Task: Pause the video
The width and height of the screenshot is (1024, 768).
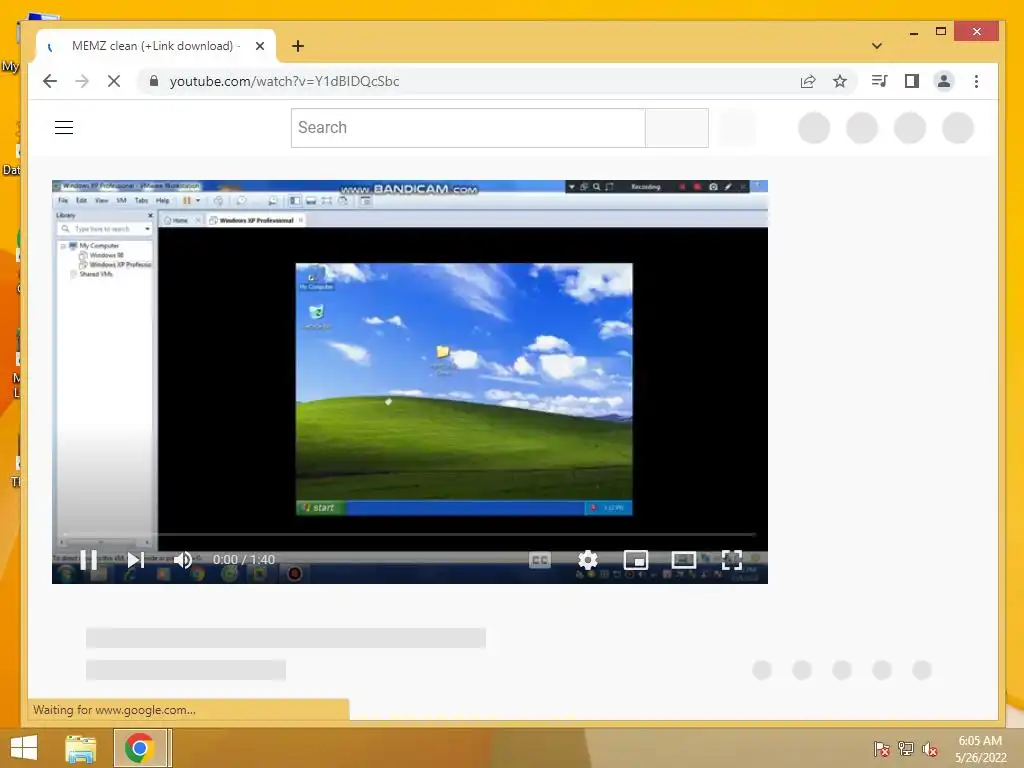Action: pyautogui.click(x=89, y=560)
